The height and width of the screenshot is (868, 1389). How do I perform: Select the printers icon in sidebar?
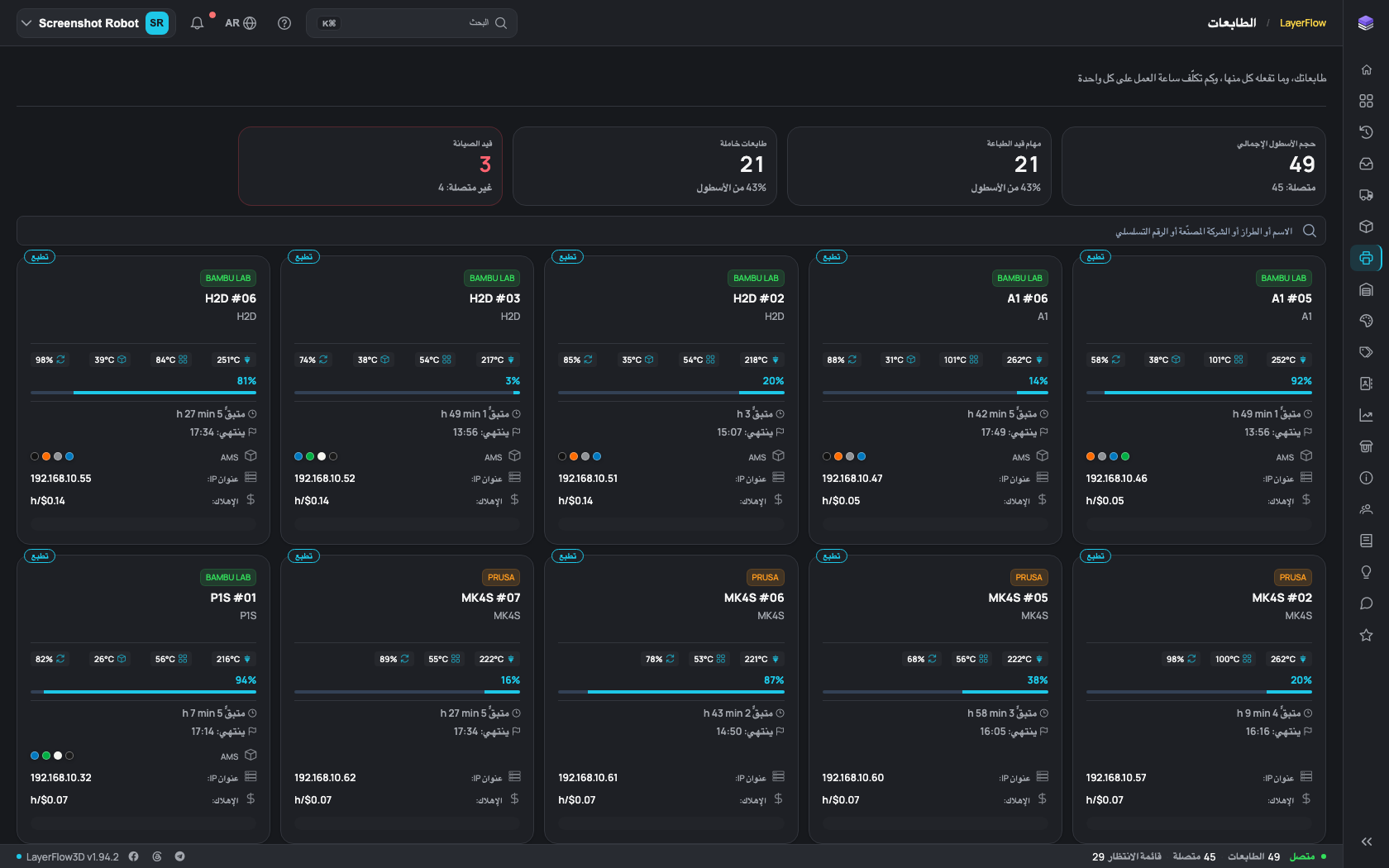(1366, 258)
